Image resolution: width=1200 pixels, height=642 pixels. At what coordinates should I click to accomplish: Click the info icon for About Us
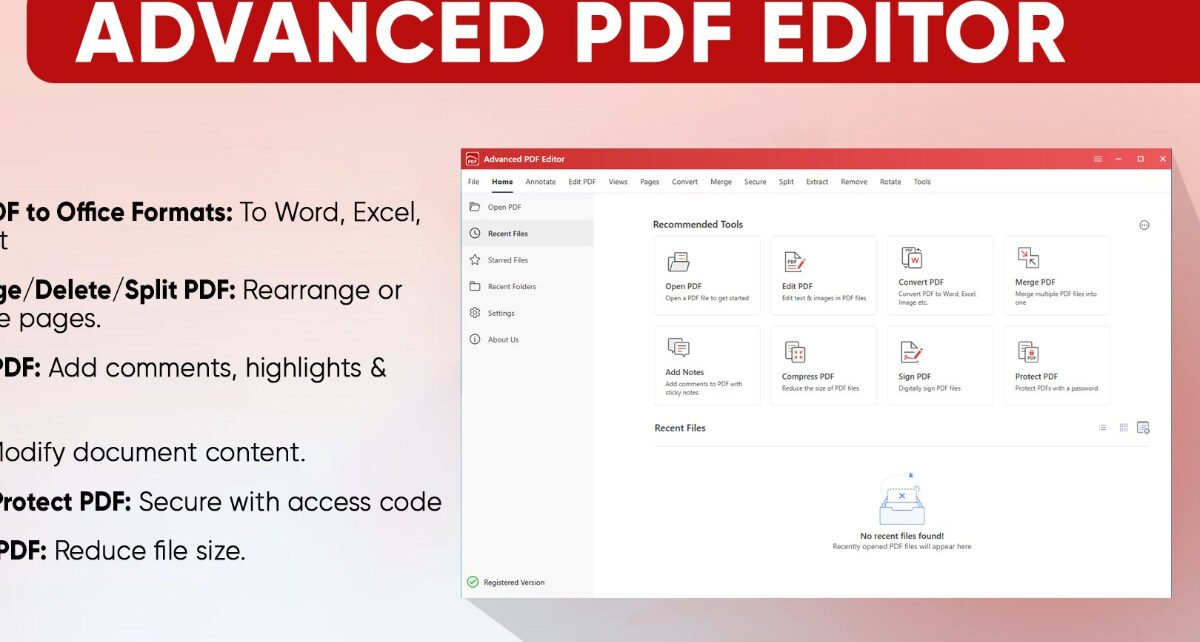pos(475,339)
